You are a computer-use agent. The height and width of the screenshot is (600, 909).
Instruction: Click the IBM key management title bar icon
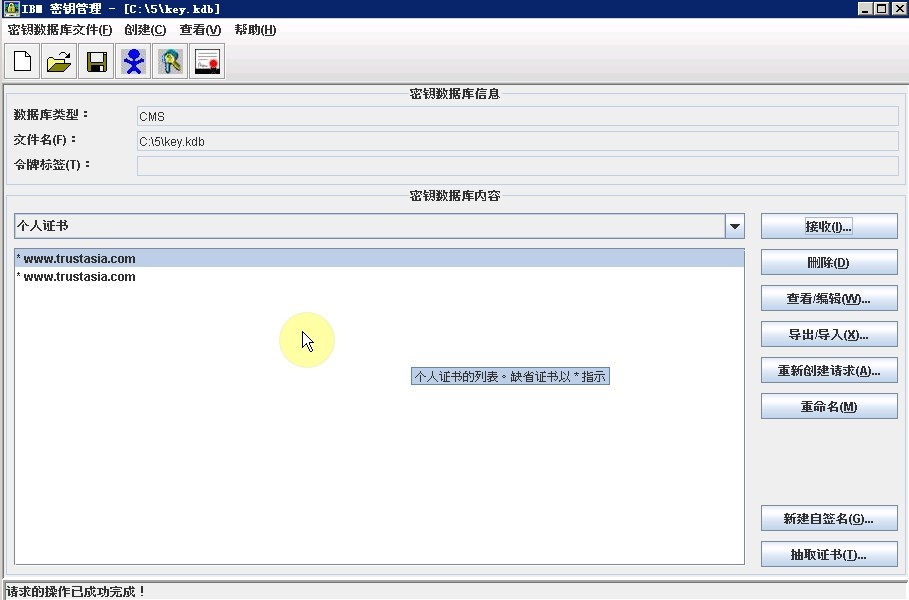tap(11, 9)
